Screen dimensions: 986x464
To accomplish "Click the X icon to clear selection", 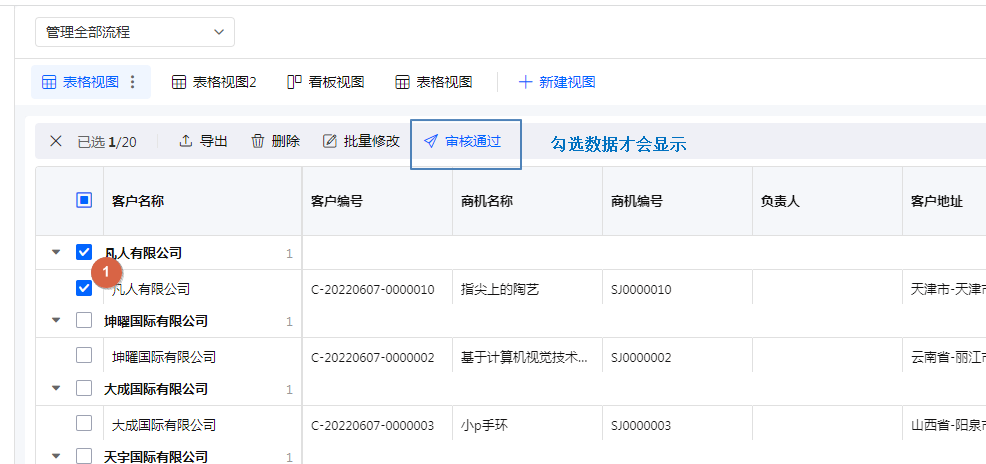I will (x=56, y=142).
